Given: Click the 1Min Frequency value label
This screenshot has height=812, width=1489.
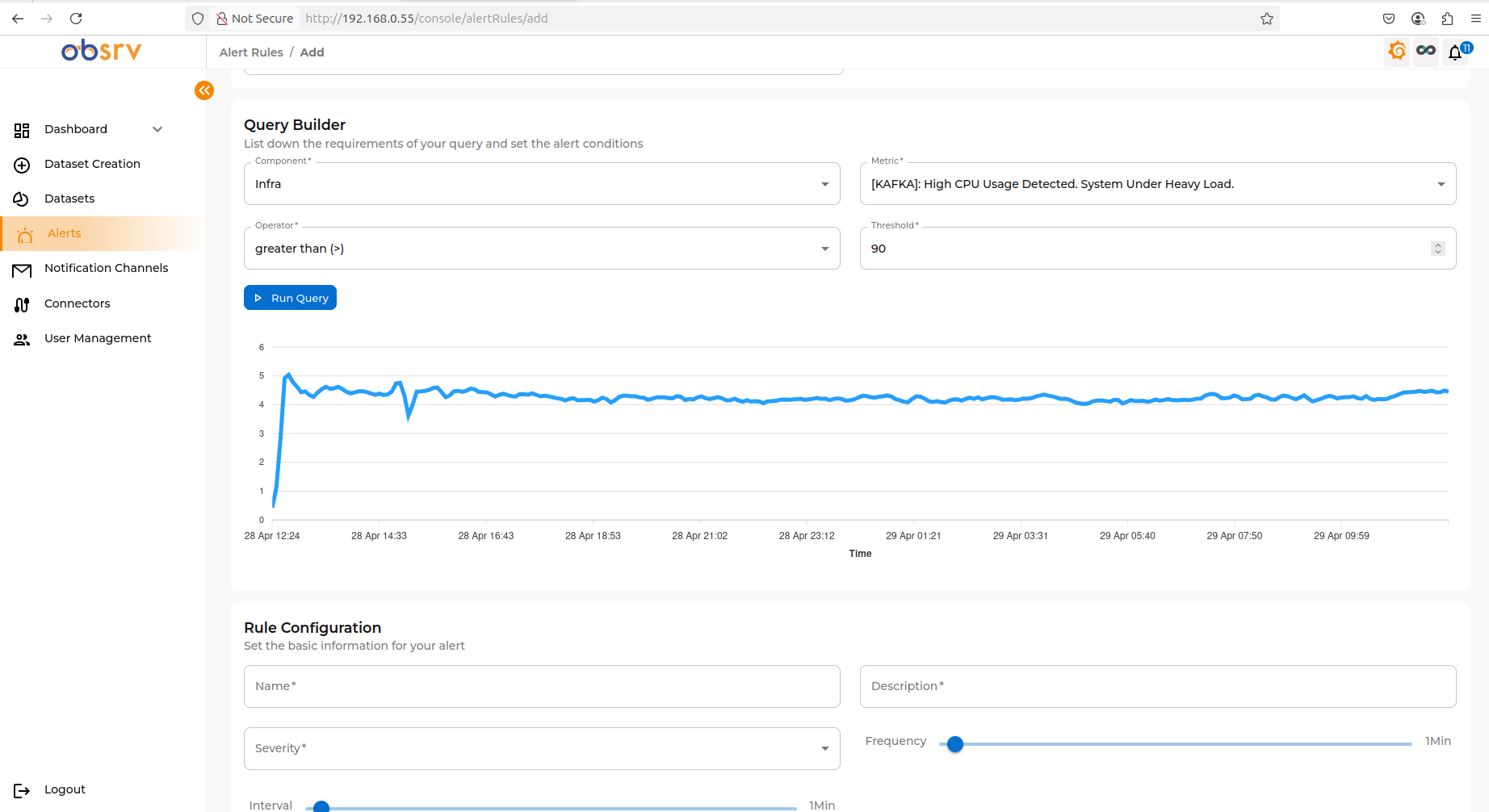Looking at the screenshot, I should pos(1438,741).
